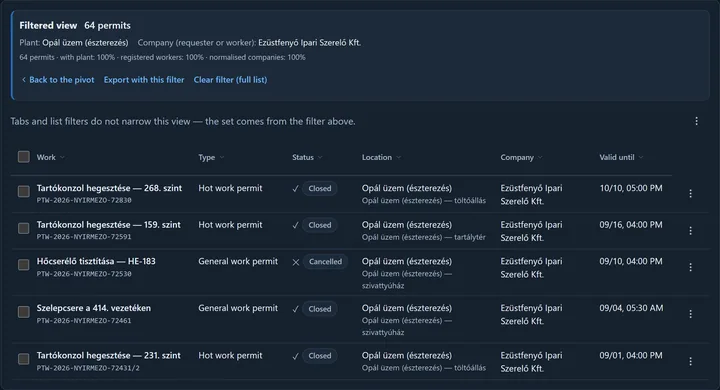Open row menu for Hőcserélő tisztítása permit

690,267
